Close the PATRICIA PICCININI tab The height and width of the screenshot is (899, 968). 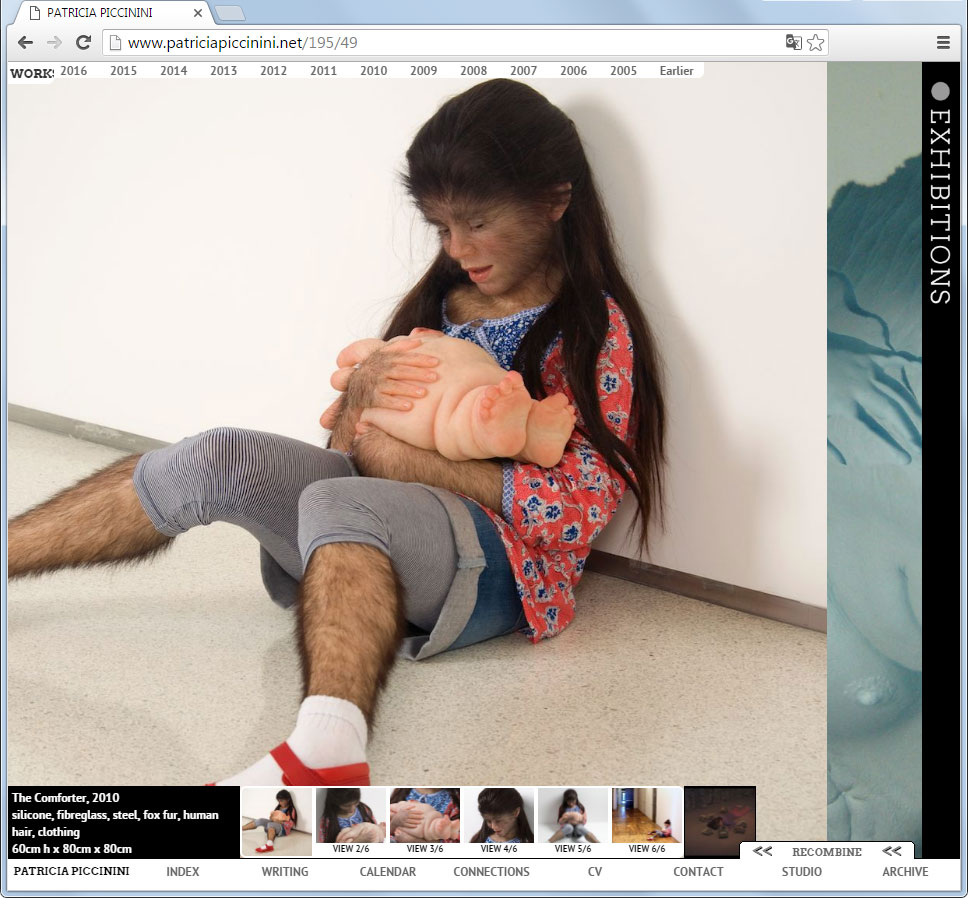[x=198, y=12]
